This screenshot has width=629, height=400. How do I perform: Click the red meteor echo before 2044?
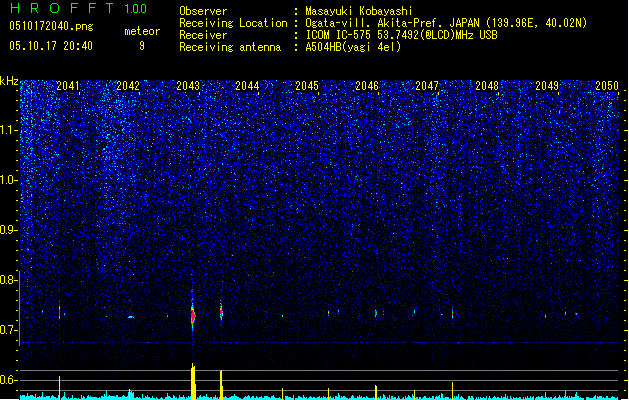221,313
